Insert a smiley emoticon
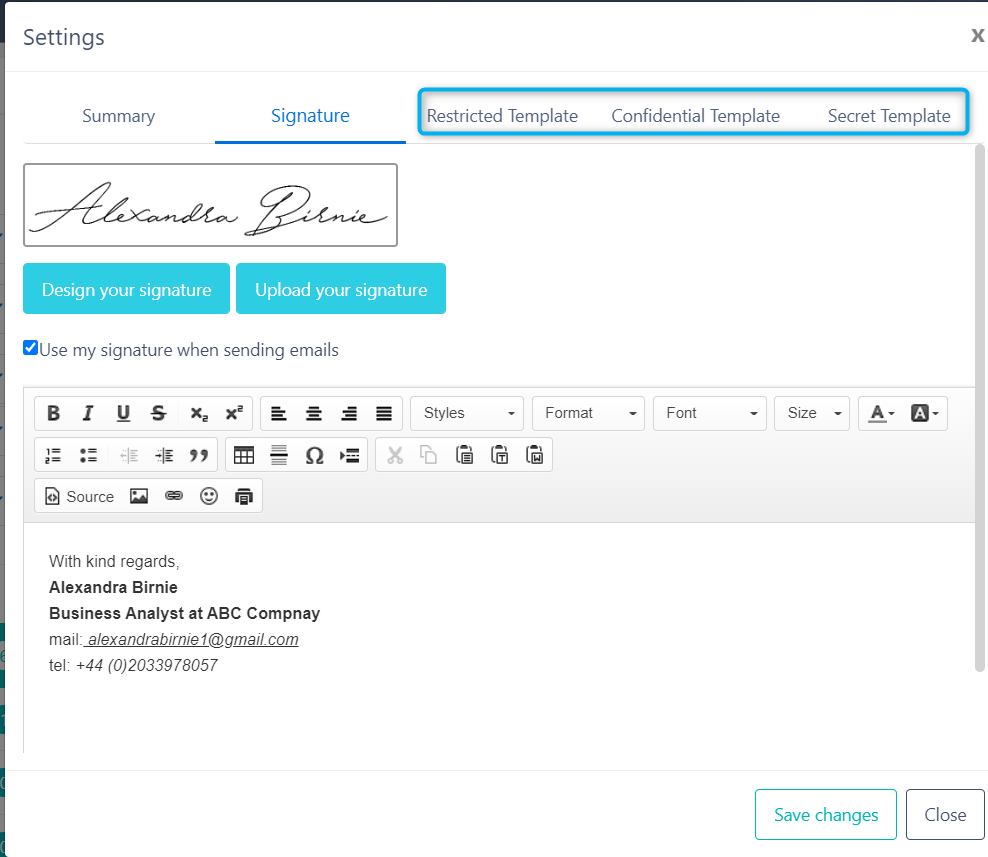Viewport: 988px width, 857px height. click(x=209, y=497)
